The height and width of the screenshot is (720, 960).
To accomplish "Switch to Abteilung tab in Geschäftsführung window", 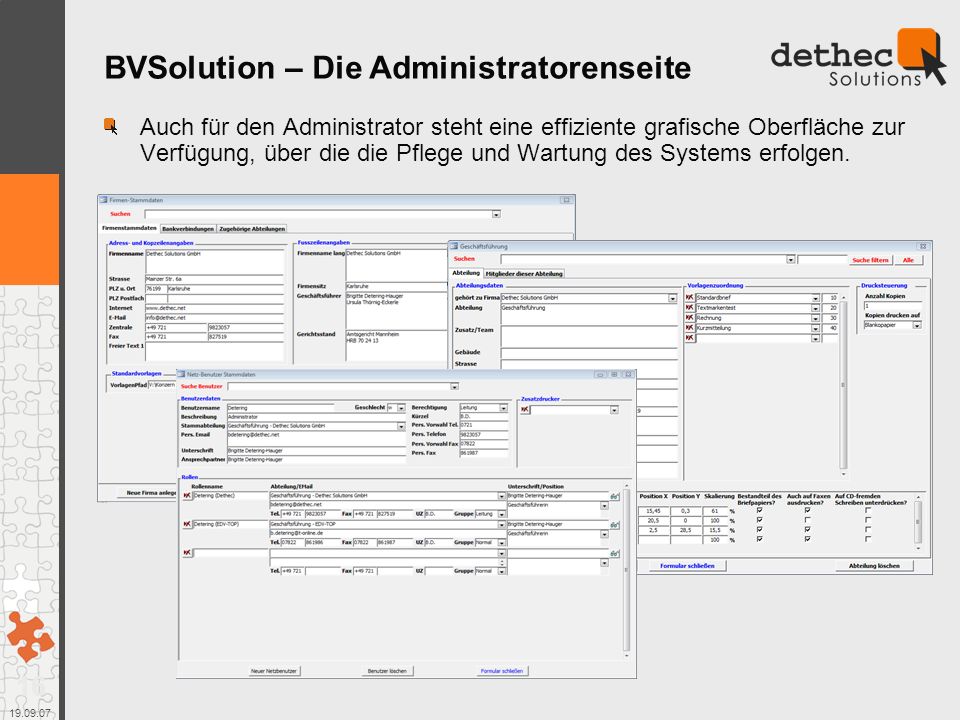I will [x=466, y=273].
